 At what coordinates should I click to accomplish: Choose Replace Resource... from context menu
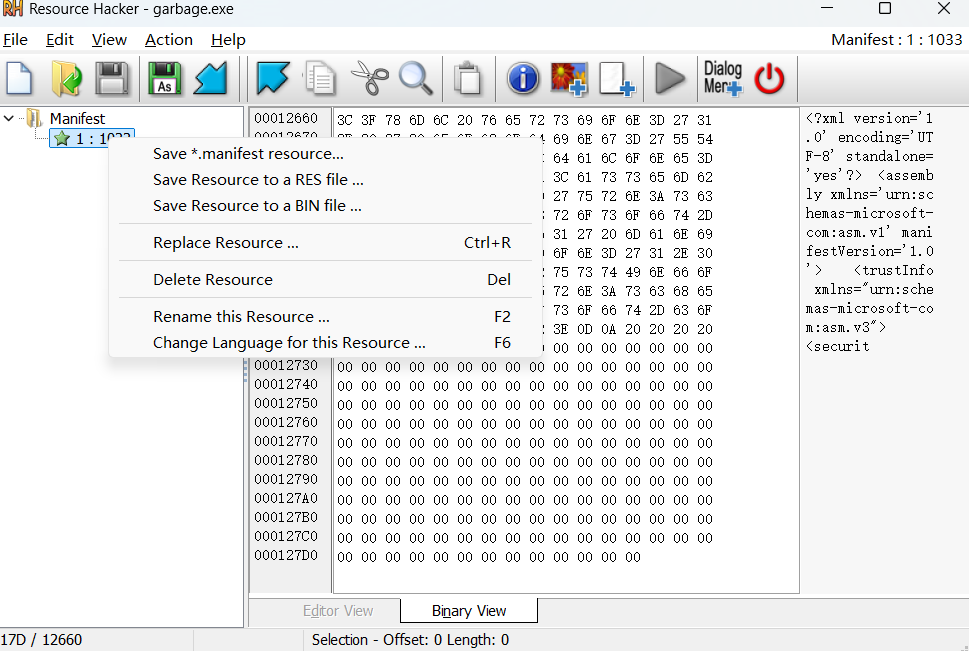pyautogui.click(x=325, y=242)
